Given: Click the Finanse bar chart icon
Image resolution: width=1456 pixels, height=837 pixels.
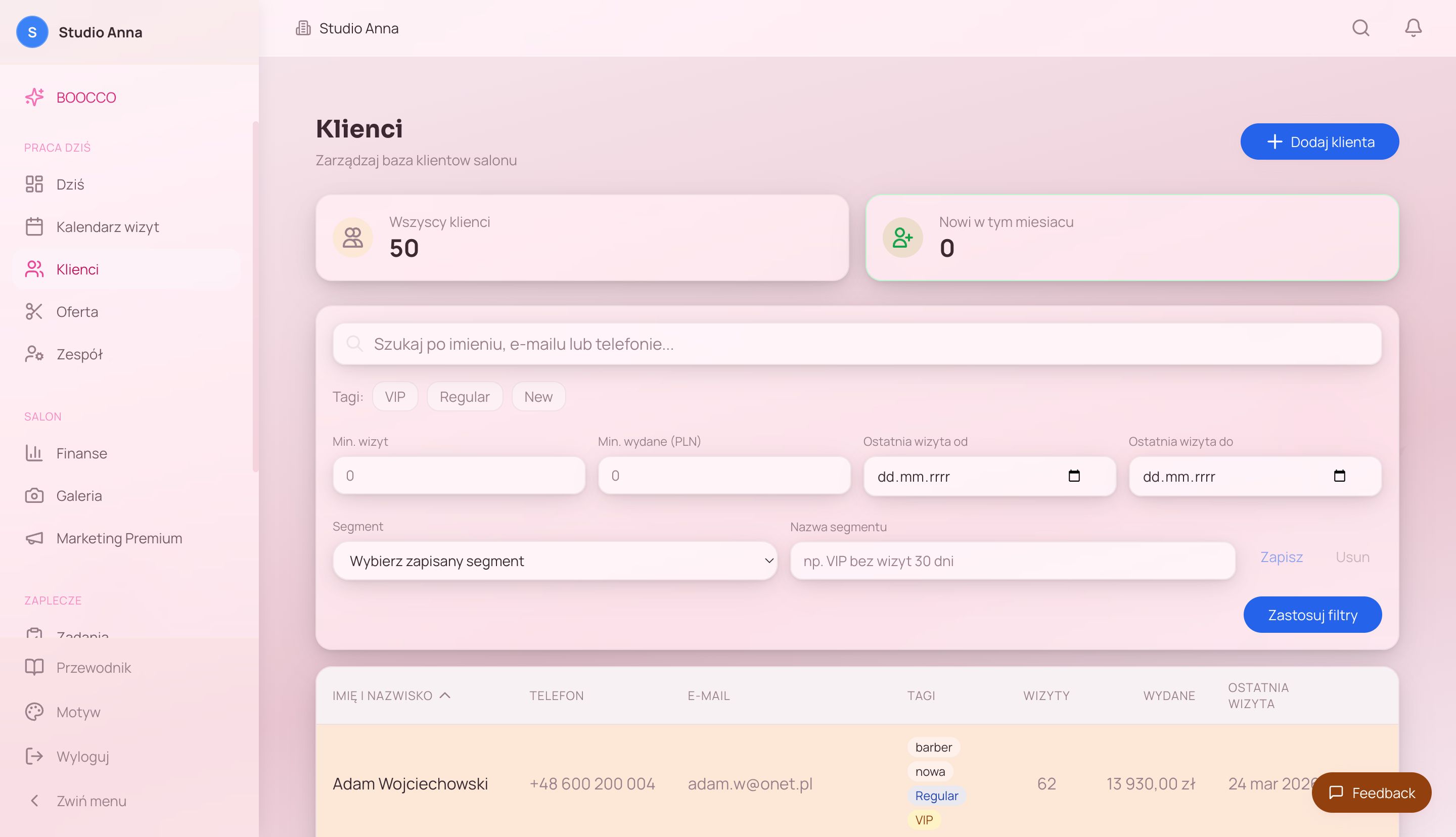Looking at the screenshot, I should click(x=34, y=453).
